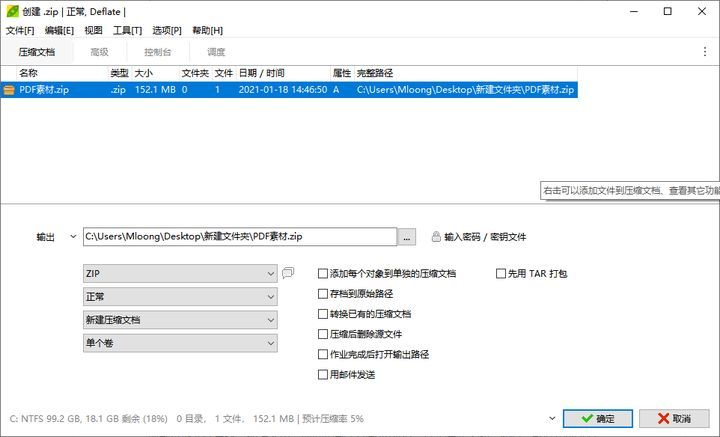Open the archive comment speech-bubble icon

288,273
